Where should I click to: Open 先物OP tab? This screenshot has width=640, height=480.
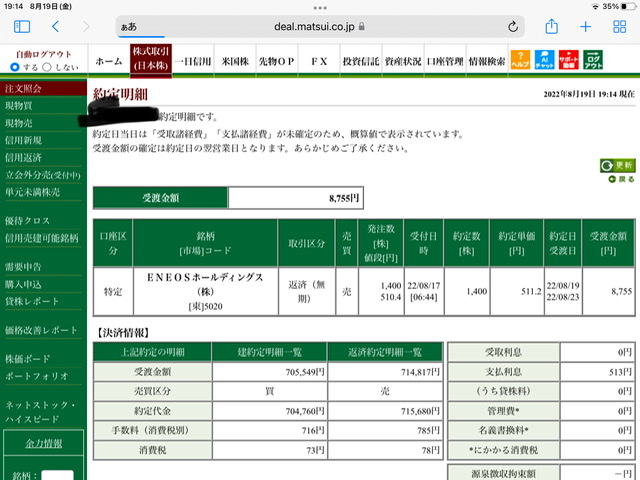pyautogui.click(x=277, y=61)
